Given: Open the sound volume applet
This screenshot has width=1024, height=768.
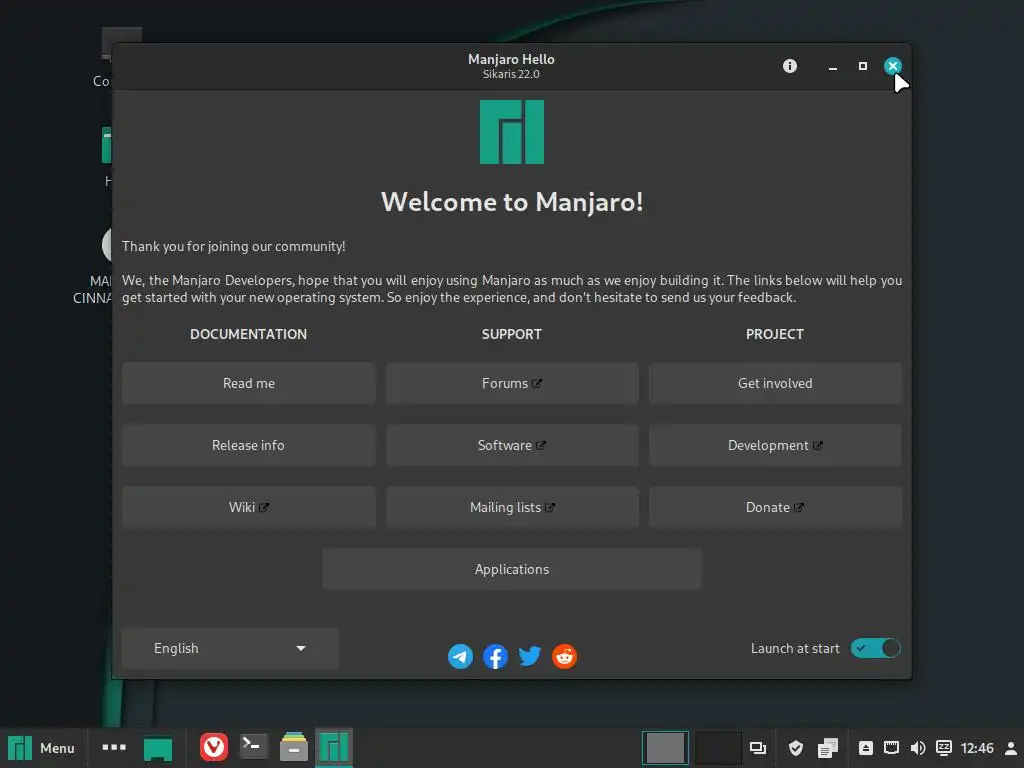Looking at the screenshot, I should click(918, 748).
